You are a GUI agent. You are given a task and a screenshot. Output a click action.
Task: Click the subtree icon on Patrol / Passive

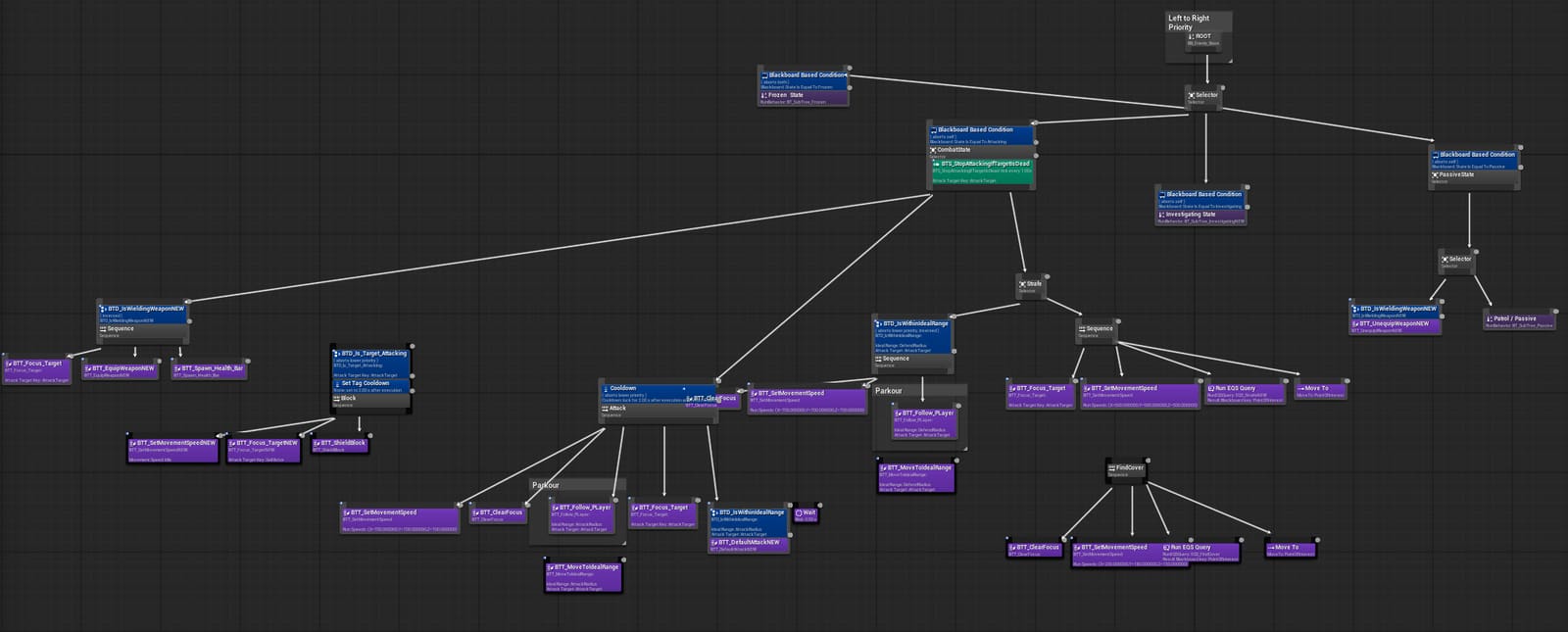click(x=1490, y=318)
